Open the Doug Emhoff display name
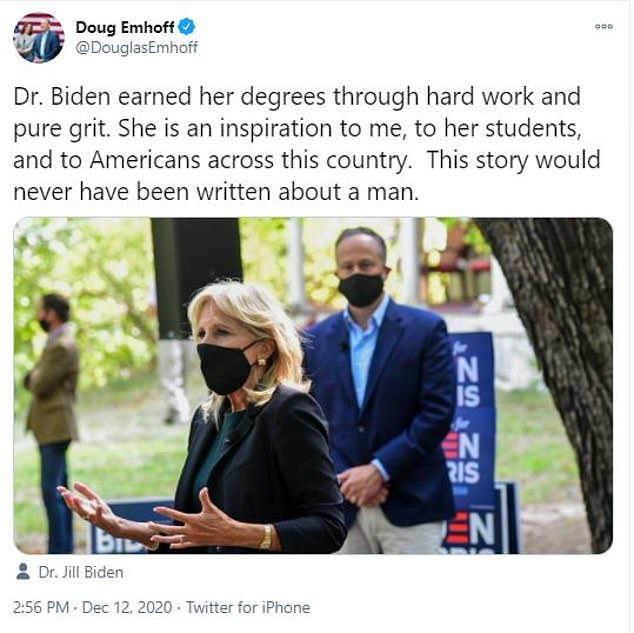634x633 pixels. pyautogui.click(x=125, y=27)
